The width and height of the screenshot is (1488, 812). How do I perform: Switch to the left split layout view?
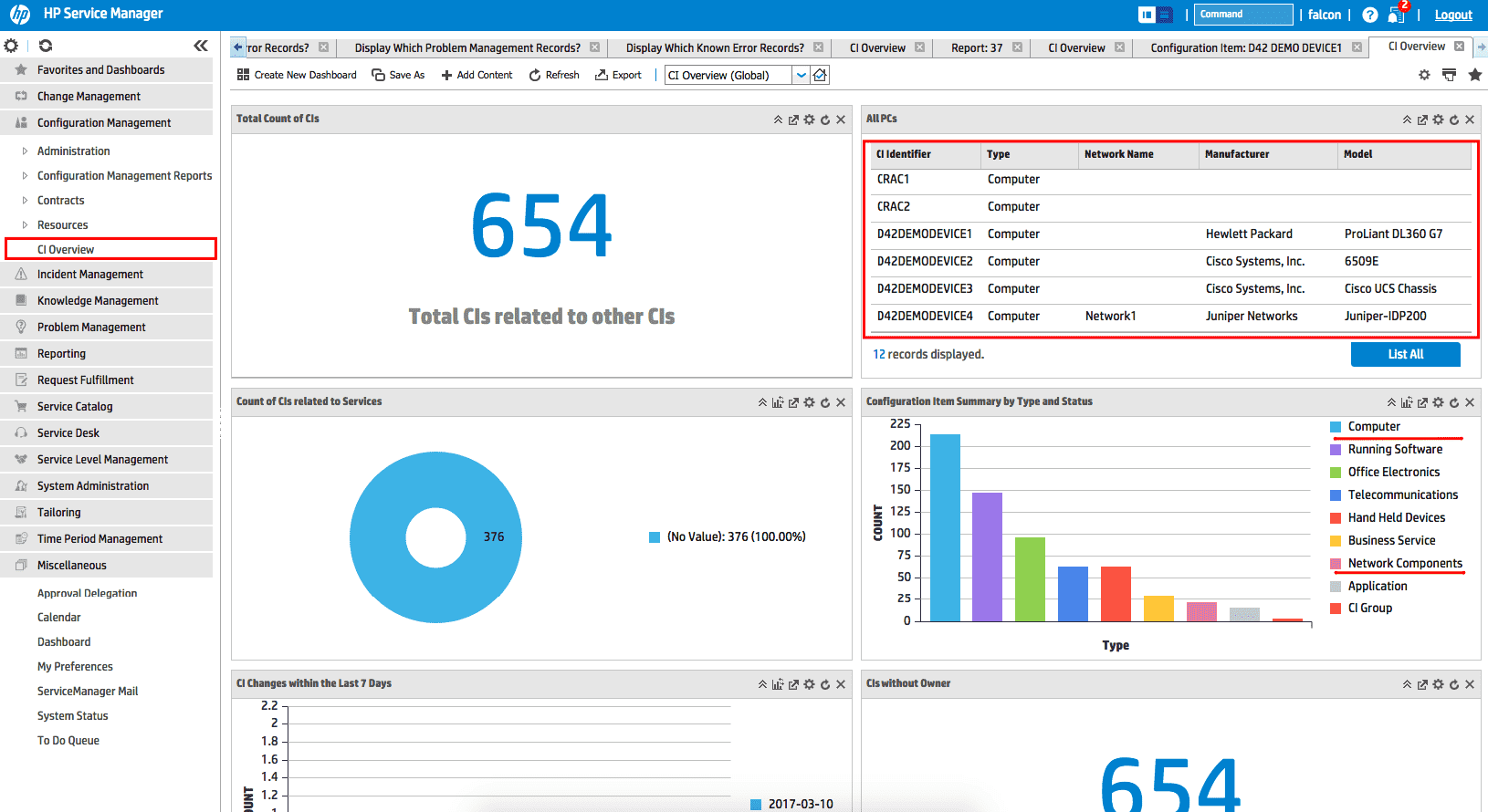point(1147,14)
